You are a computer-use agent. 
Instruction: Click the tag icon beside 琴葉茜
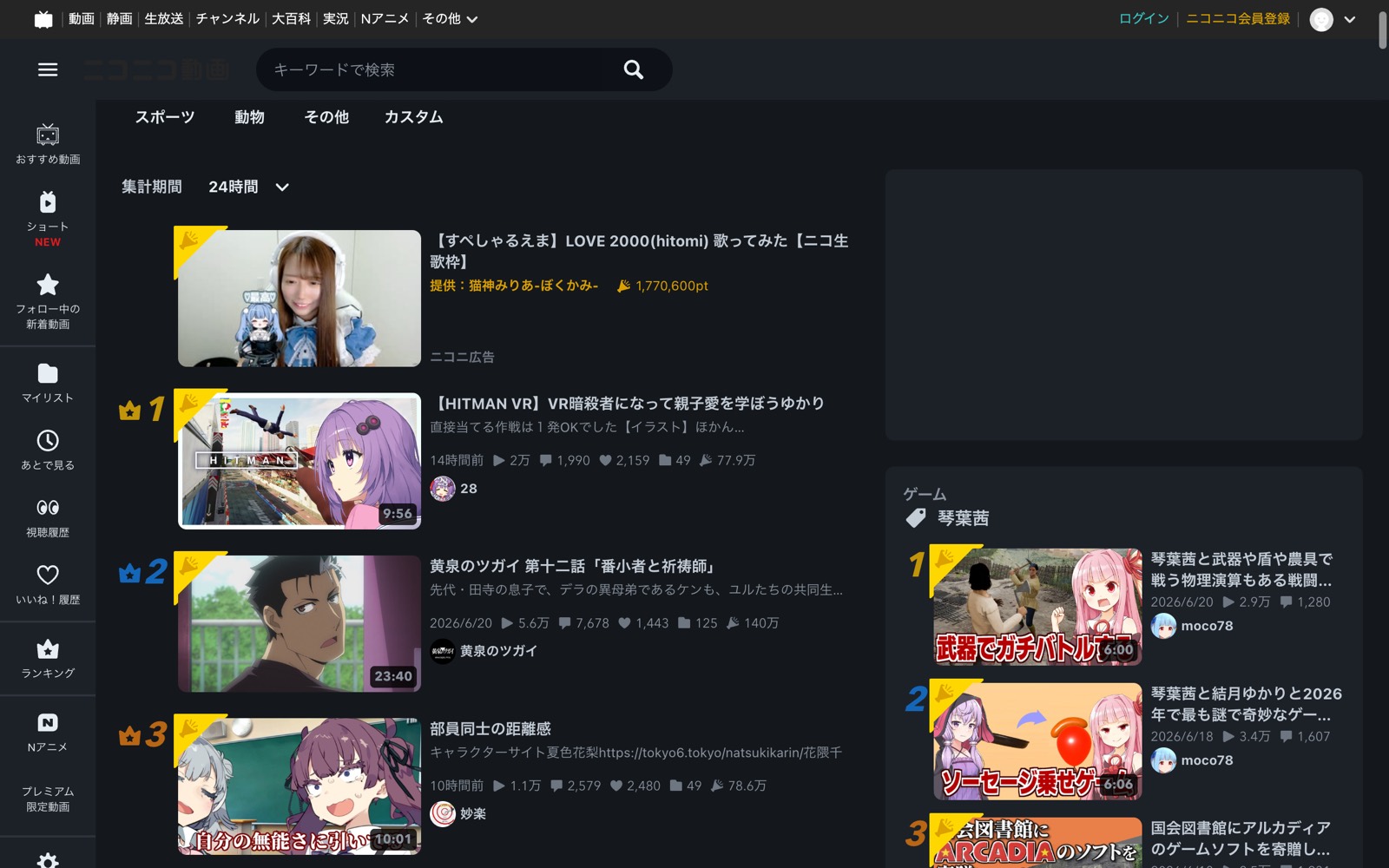916,518
